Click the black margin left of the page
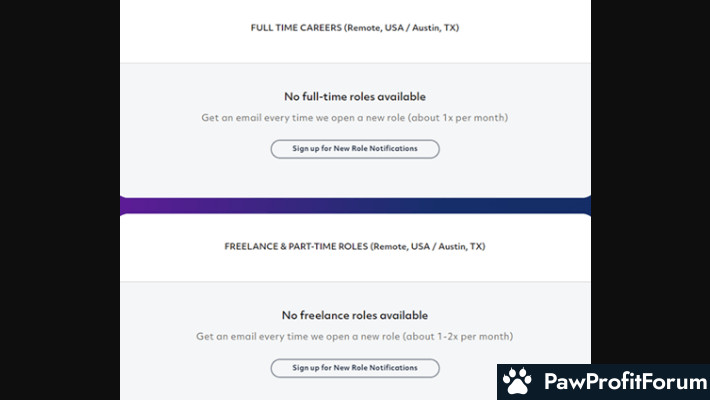 click(x=60, y=200)
